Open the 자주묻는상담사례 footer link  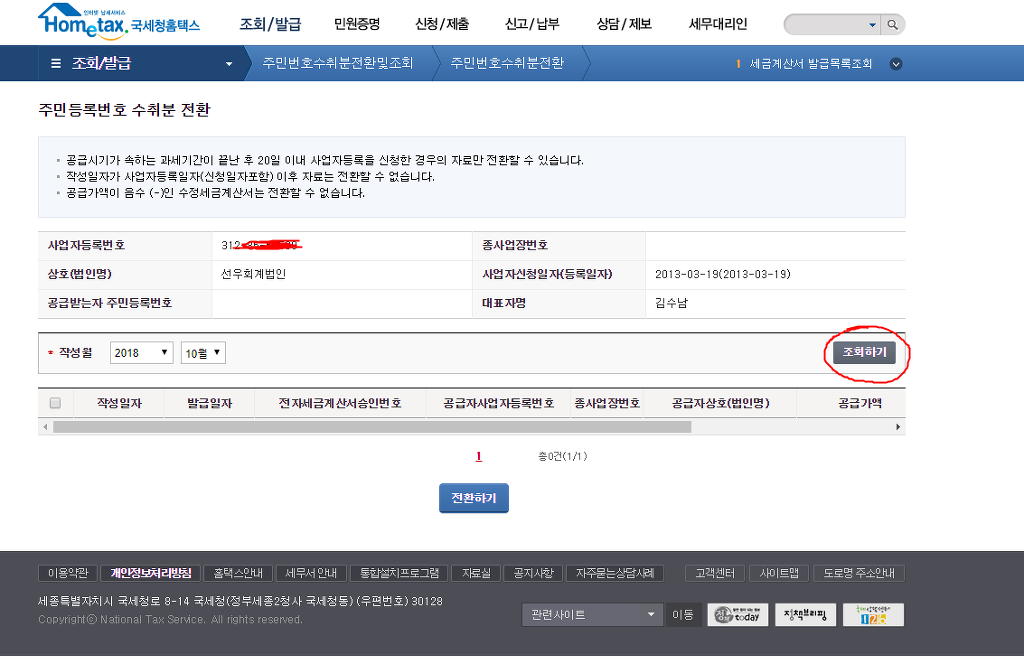(615, 573)
